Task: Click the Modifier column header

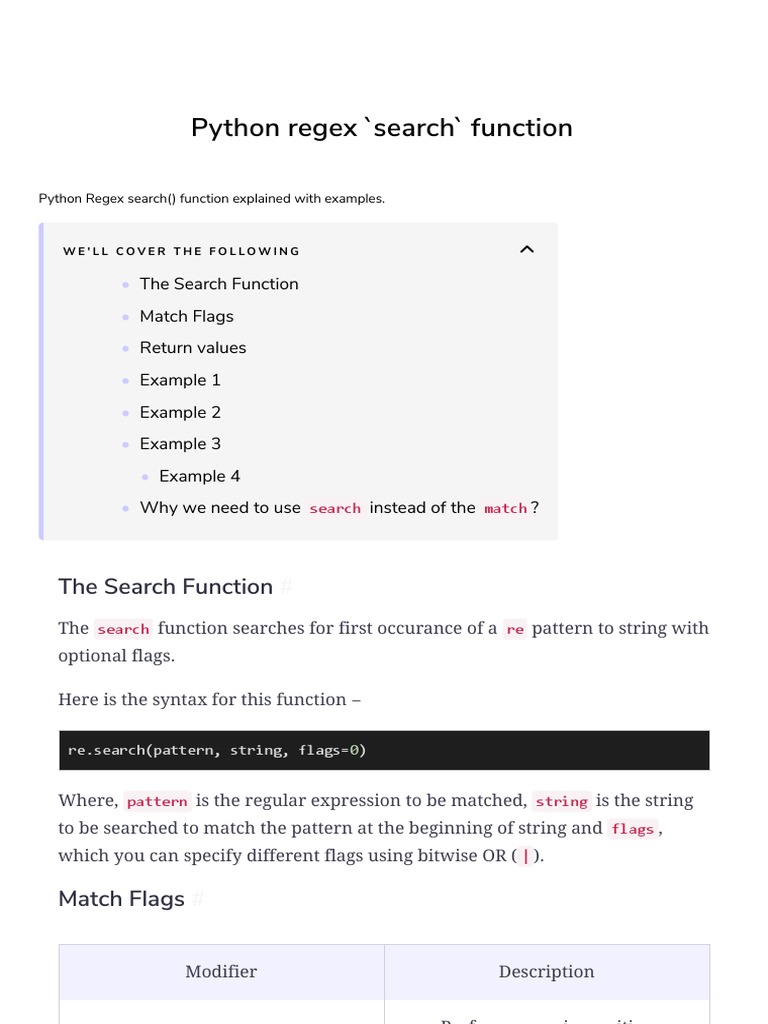Action: pyautogui.click(x=221, y=972)
